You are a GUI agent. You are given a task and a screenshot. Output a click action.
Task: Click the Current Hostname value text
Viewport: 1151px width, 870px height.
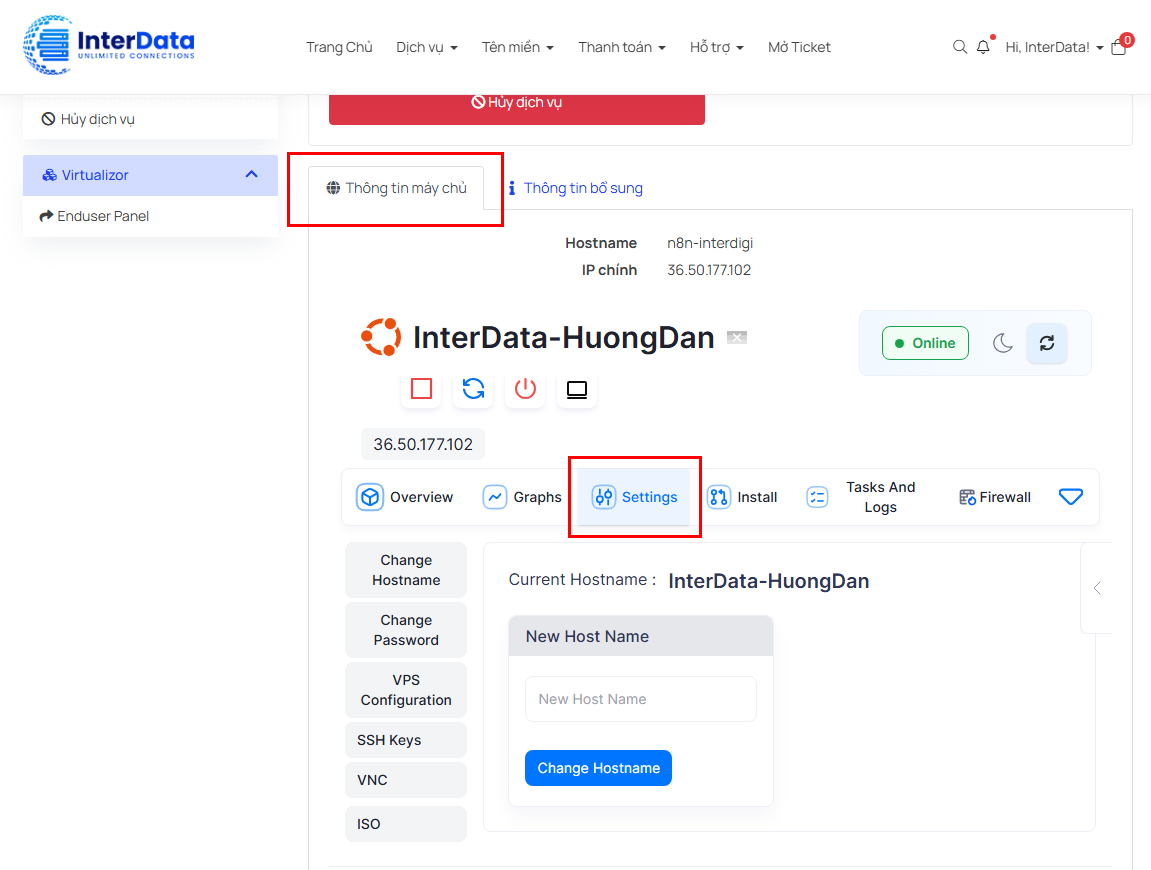(769, 581)
